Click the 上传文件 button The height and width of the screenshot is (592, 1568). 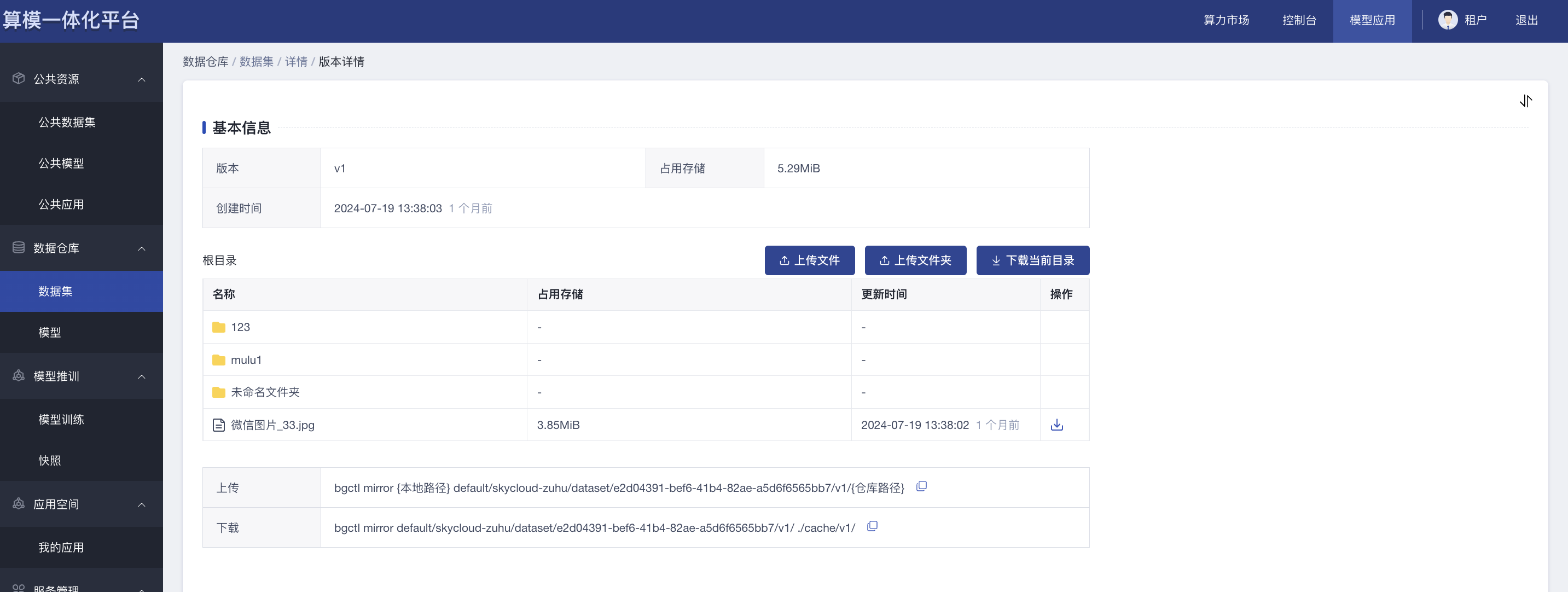(x=810, y=260)
